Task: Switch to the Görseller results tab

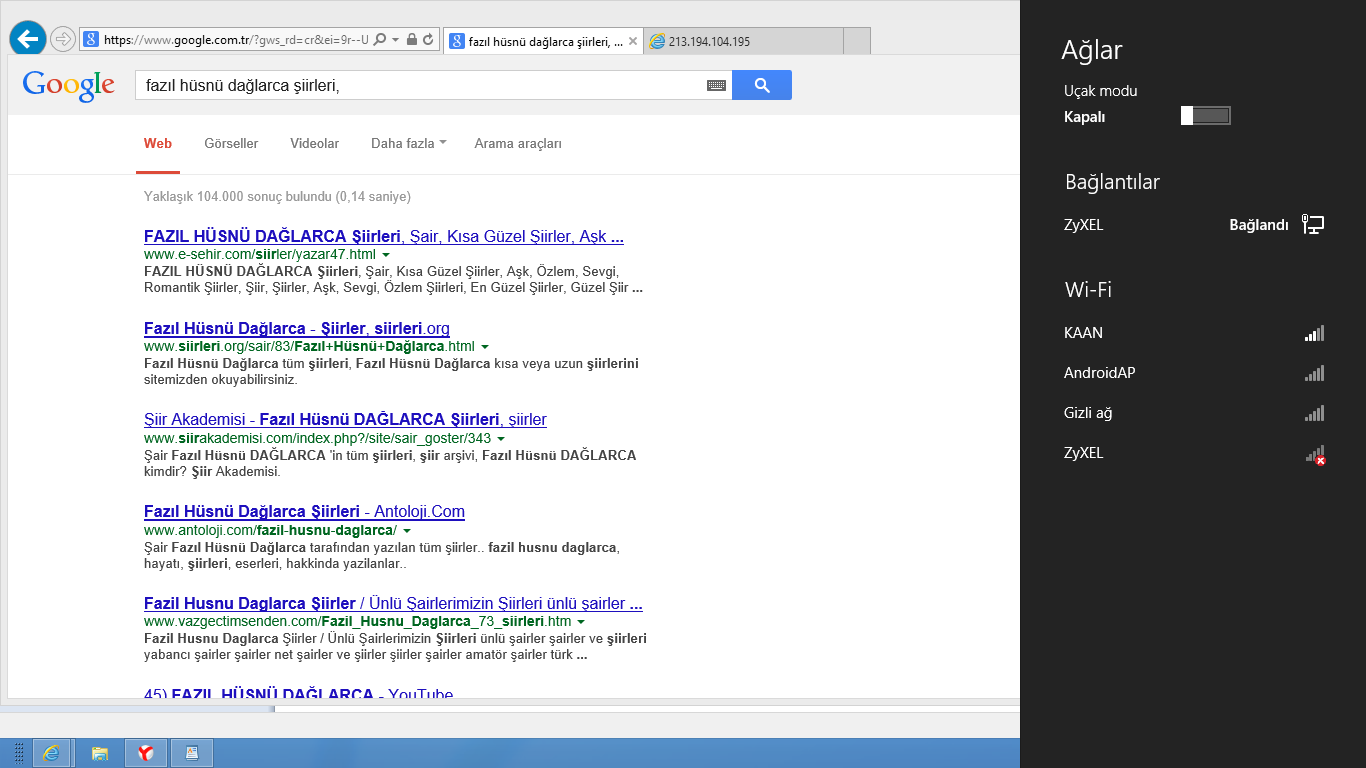Action: pos(231,143)
